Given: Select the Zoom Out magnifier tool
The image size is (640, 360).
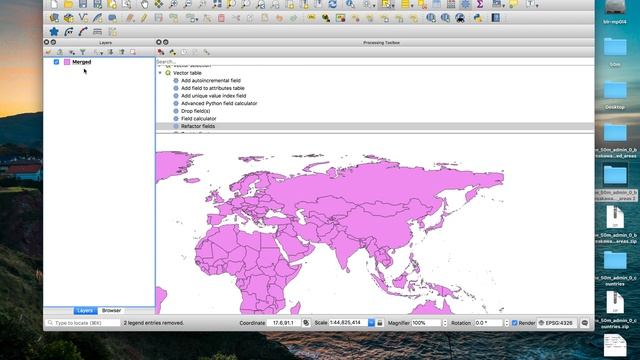Looking at the screenshot, I should pos(187,4).
